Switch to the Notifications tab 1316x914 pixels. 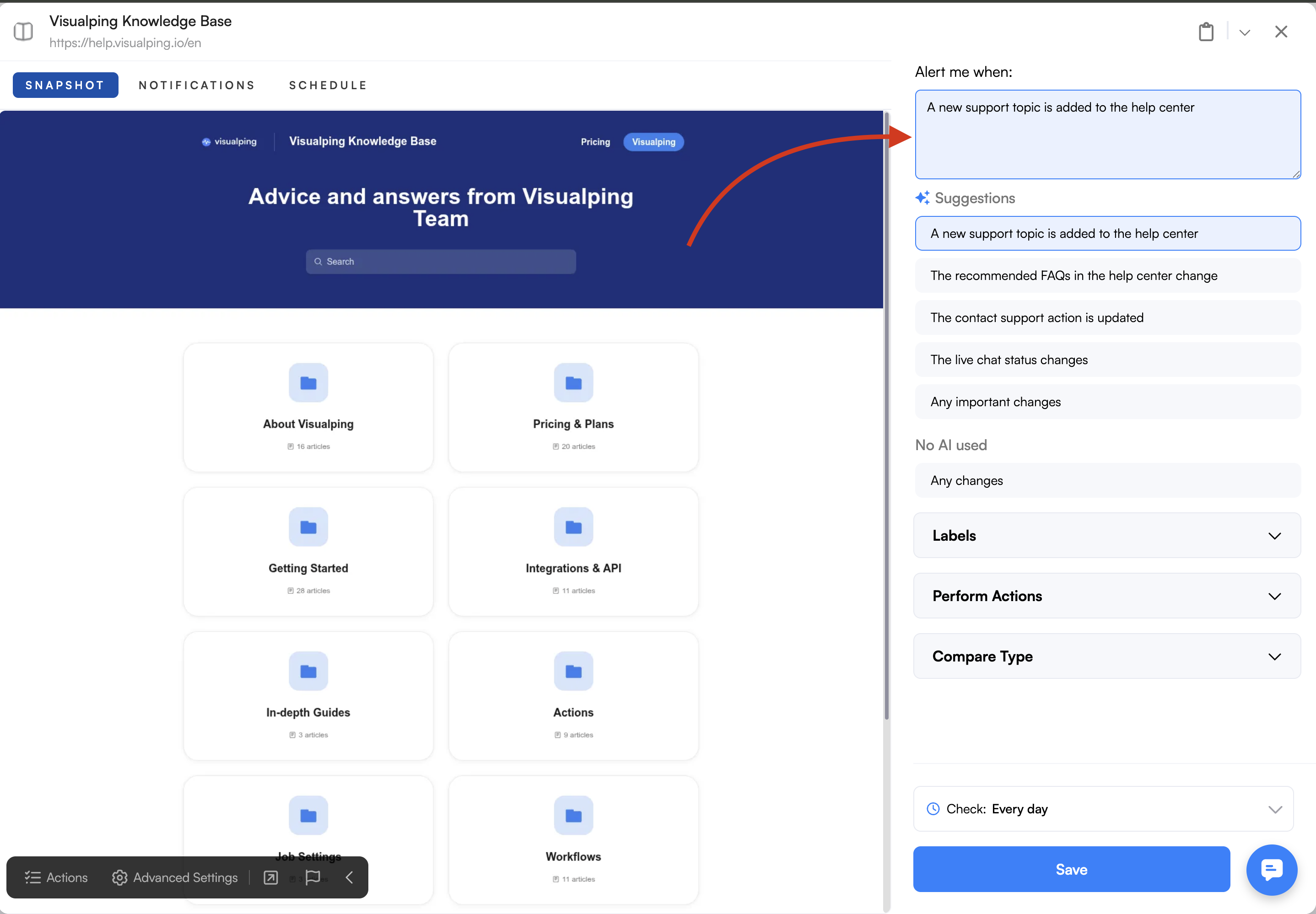click(x=196, y=86)
